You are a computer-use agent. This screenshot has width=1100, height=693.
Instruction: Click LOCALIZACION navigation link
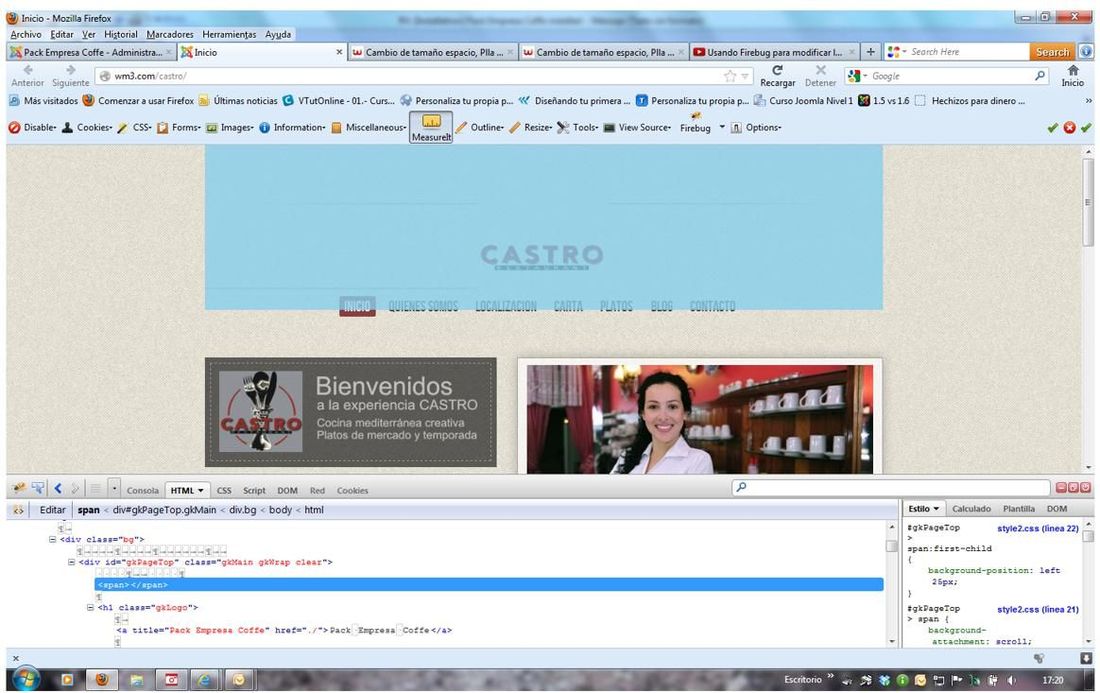coord(506,307)
